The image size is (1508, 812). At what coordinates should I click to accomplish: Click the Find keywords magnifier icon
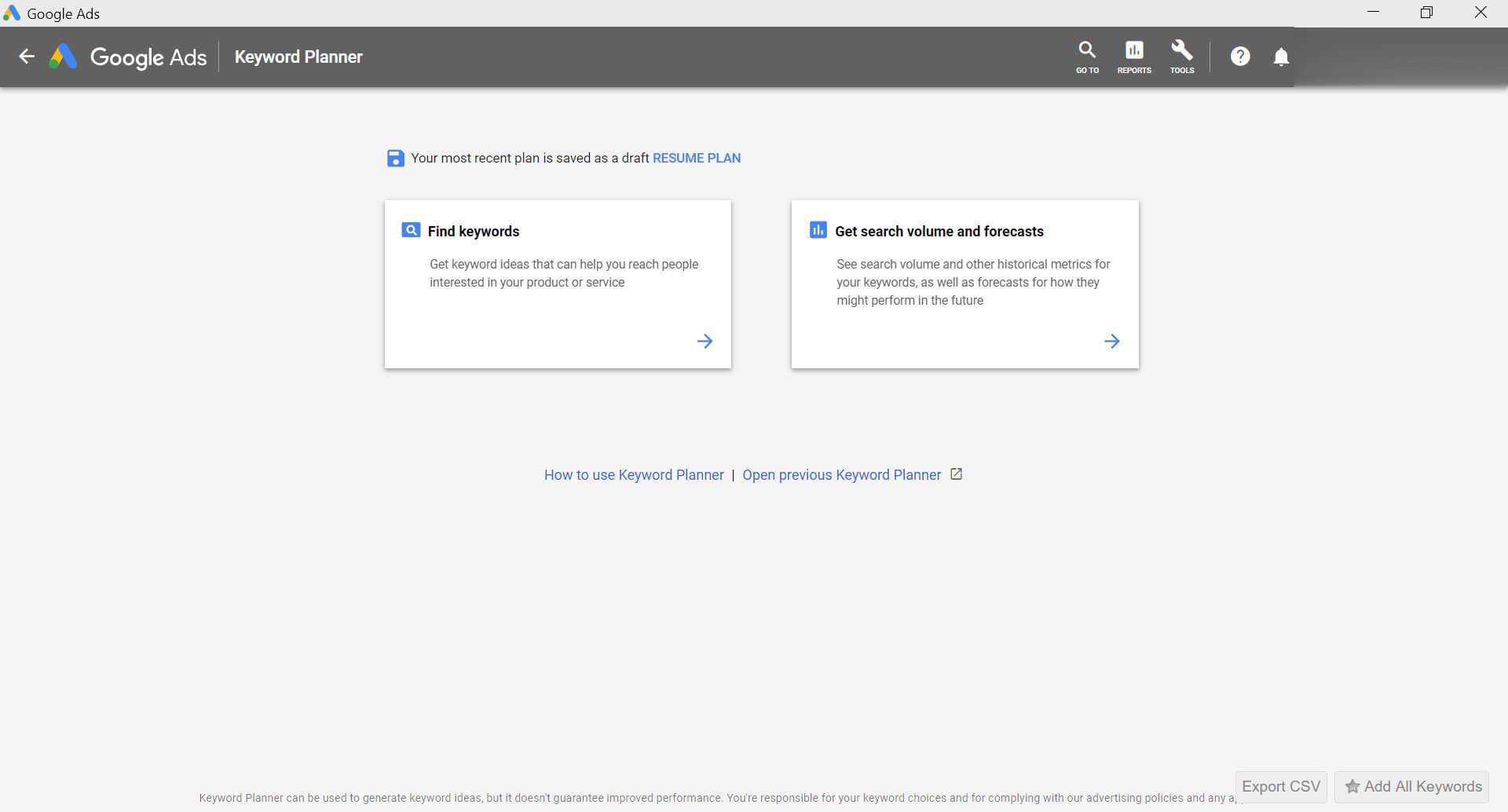411,230
